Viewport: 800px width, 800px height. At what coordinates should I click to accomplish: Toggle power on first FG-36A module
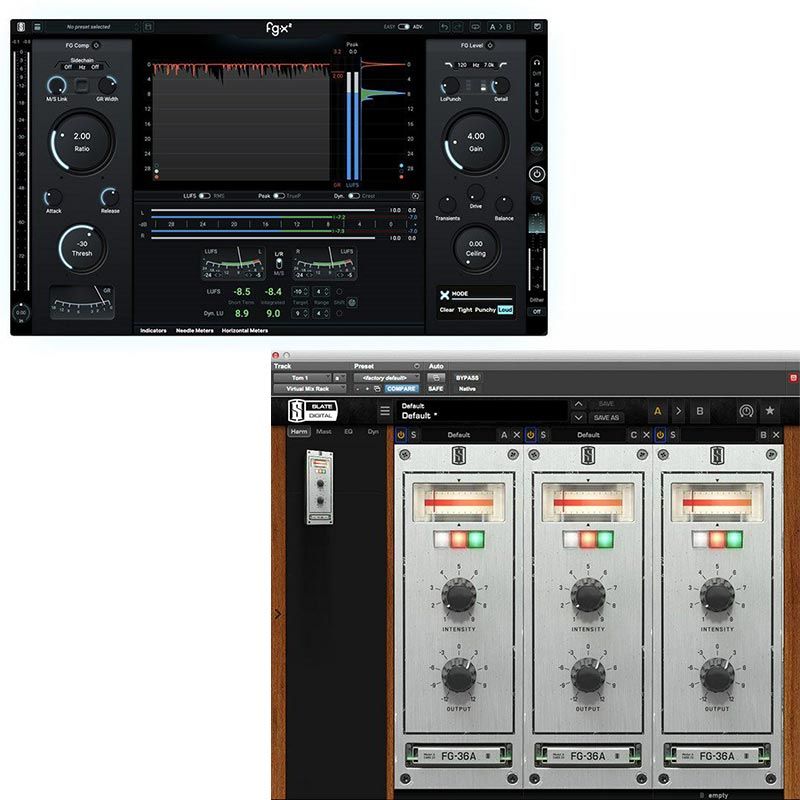coord(401,435)
